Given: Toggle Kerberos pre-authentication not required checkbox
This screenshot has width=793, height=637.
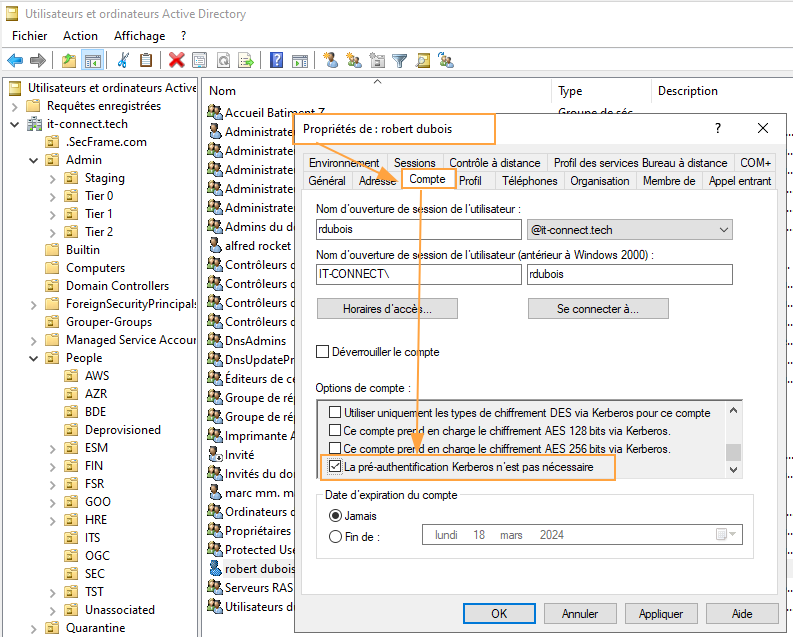Looking at the screenshot, I should point(335,466).
